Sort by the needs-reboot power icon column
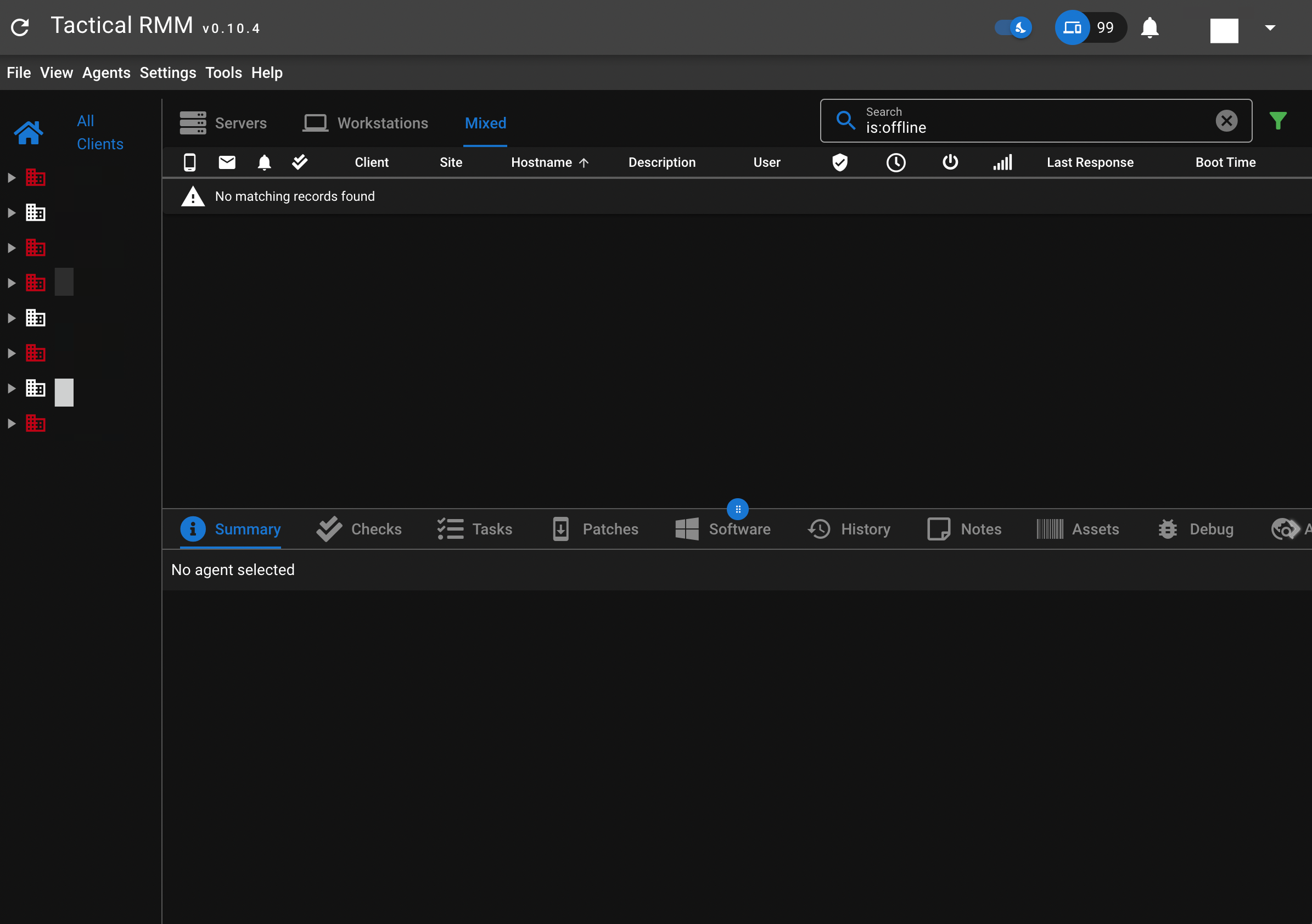The width and height of the screenshot is (1312, 924). pyautogui.click(x=950, y=163)
